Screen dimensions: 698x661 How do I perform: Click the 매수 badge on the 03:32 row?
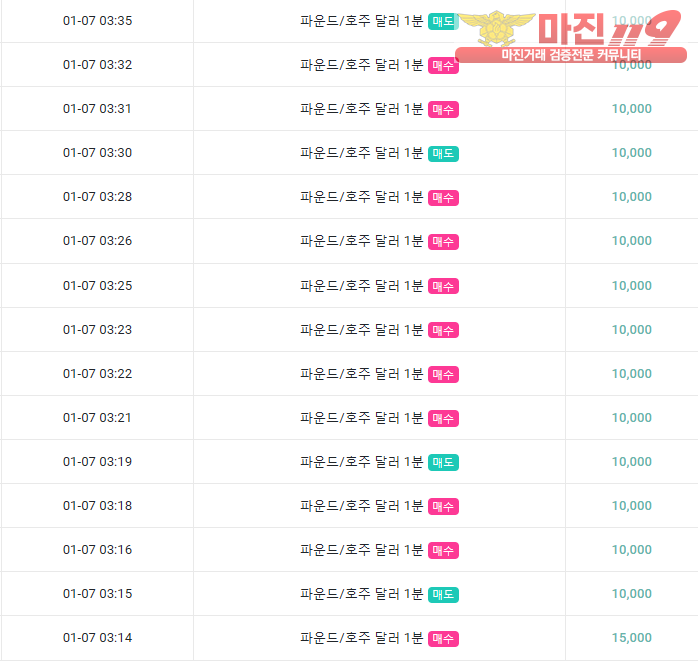[x=443, y=65]
